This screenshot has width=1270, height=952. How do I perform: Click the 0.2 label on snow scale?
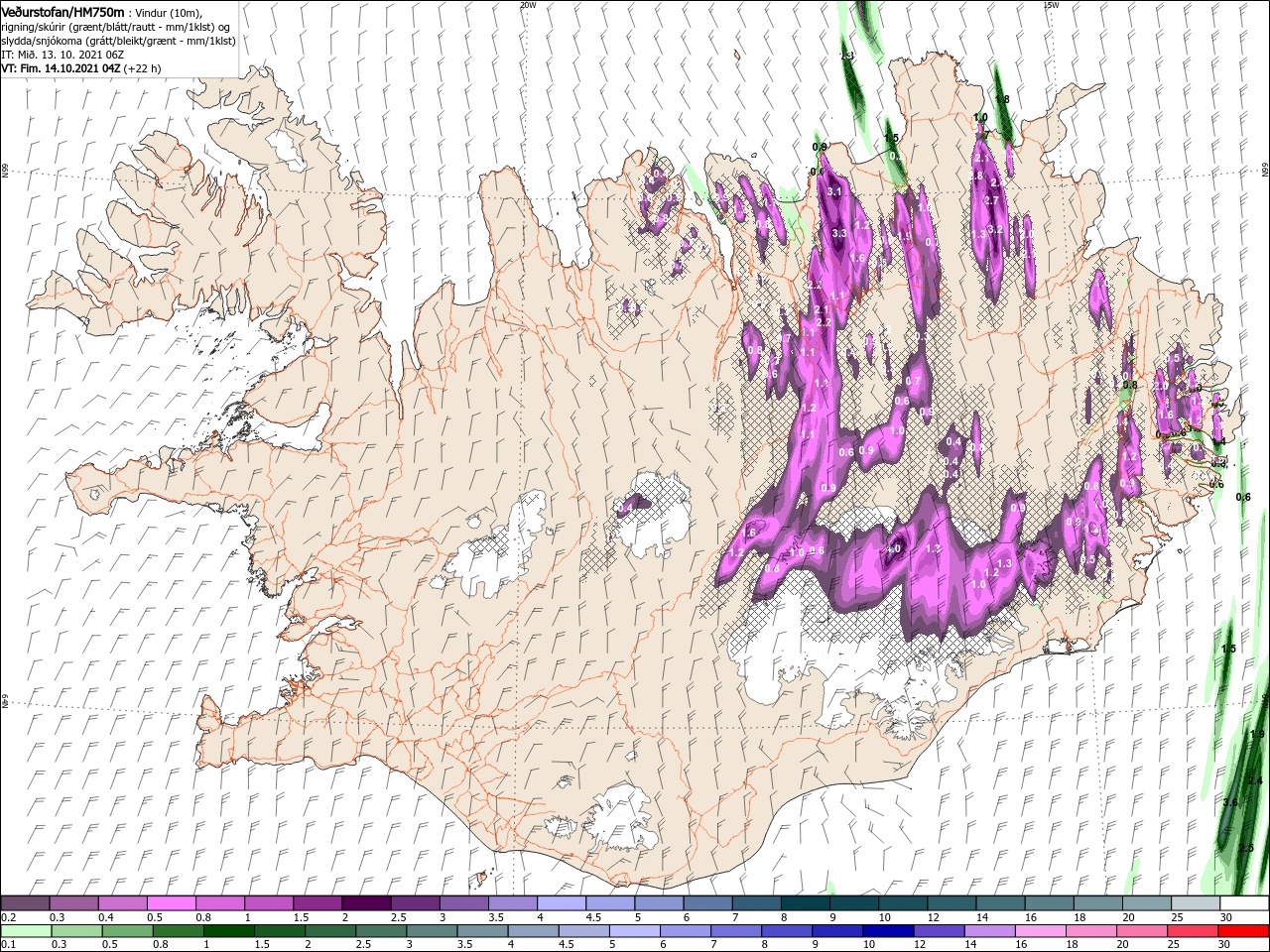pos(8,917)
